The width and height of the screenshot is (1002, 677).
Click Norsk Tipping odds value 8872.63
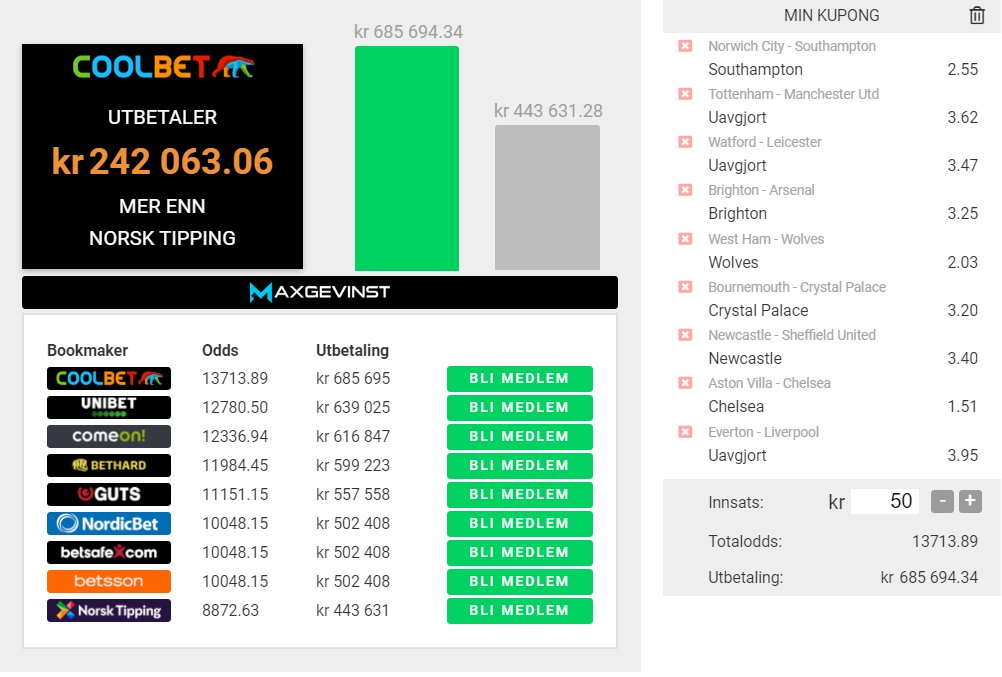[230, 611]
